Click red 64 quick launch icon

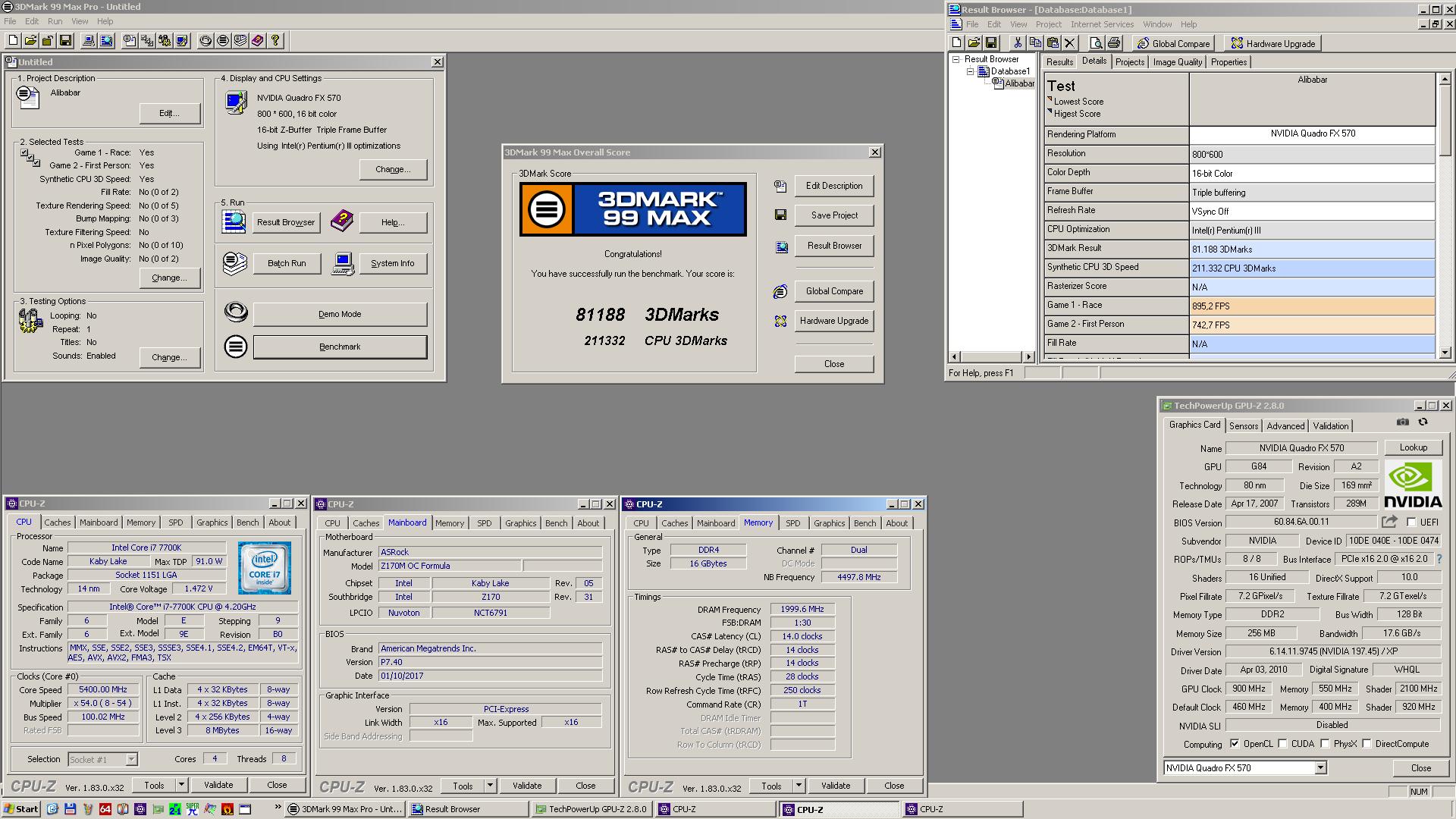pos(105,809)
